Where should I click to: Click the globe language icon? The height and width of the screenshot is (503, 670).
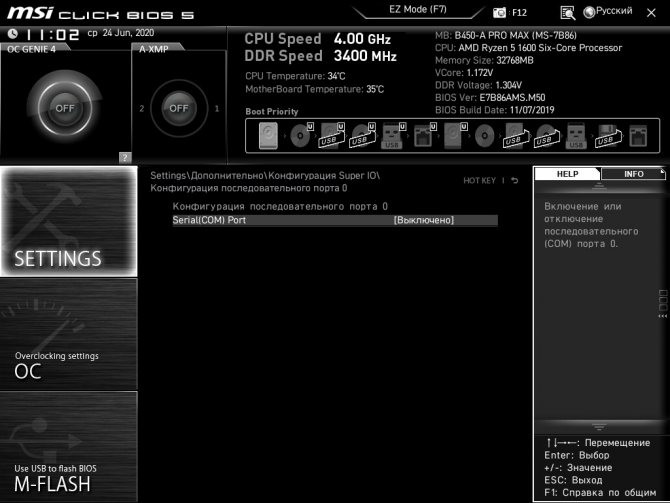coord(590,12)
